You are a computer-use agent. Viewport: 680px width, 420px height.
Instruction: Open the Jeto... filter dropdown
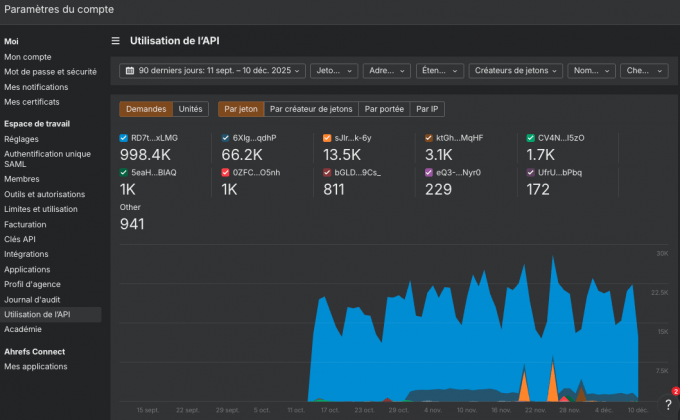(x=334, y=71)
